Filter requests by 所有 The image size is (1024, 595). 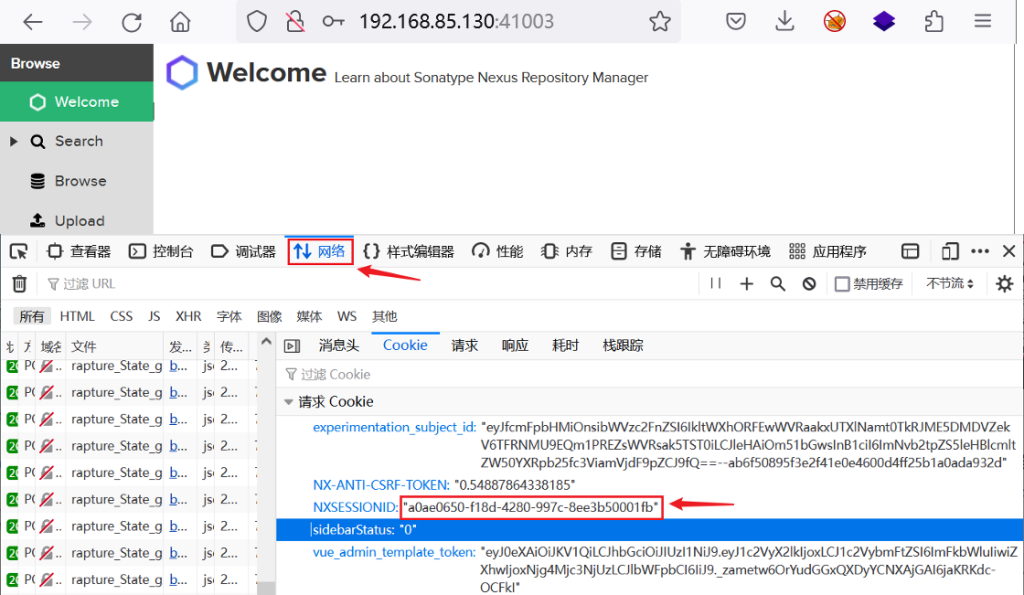[x=31, y=317]
